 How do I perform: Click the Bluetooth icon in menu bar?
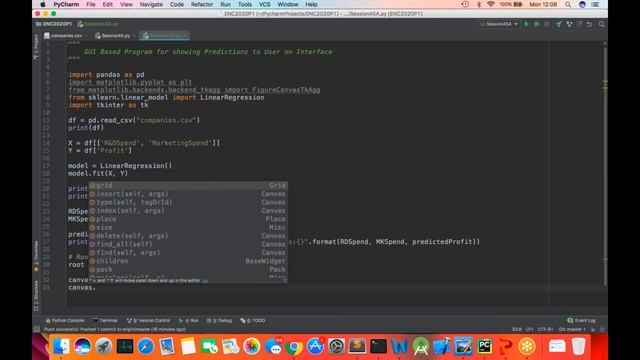[x=478, y=4]
